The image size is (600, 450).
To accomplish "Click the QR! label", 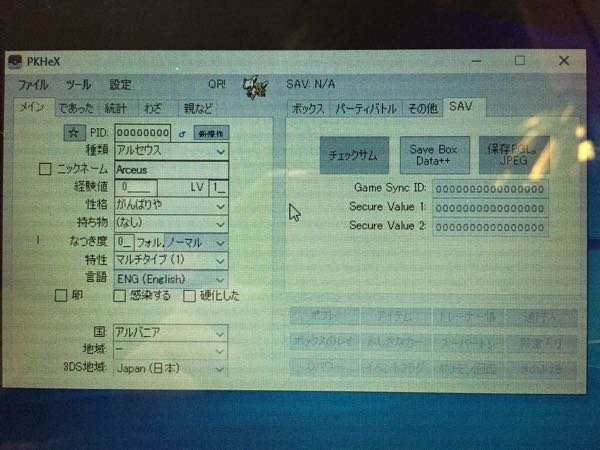I will tap(217, 85).
